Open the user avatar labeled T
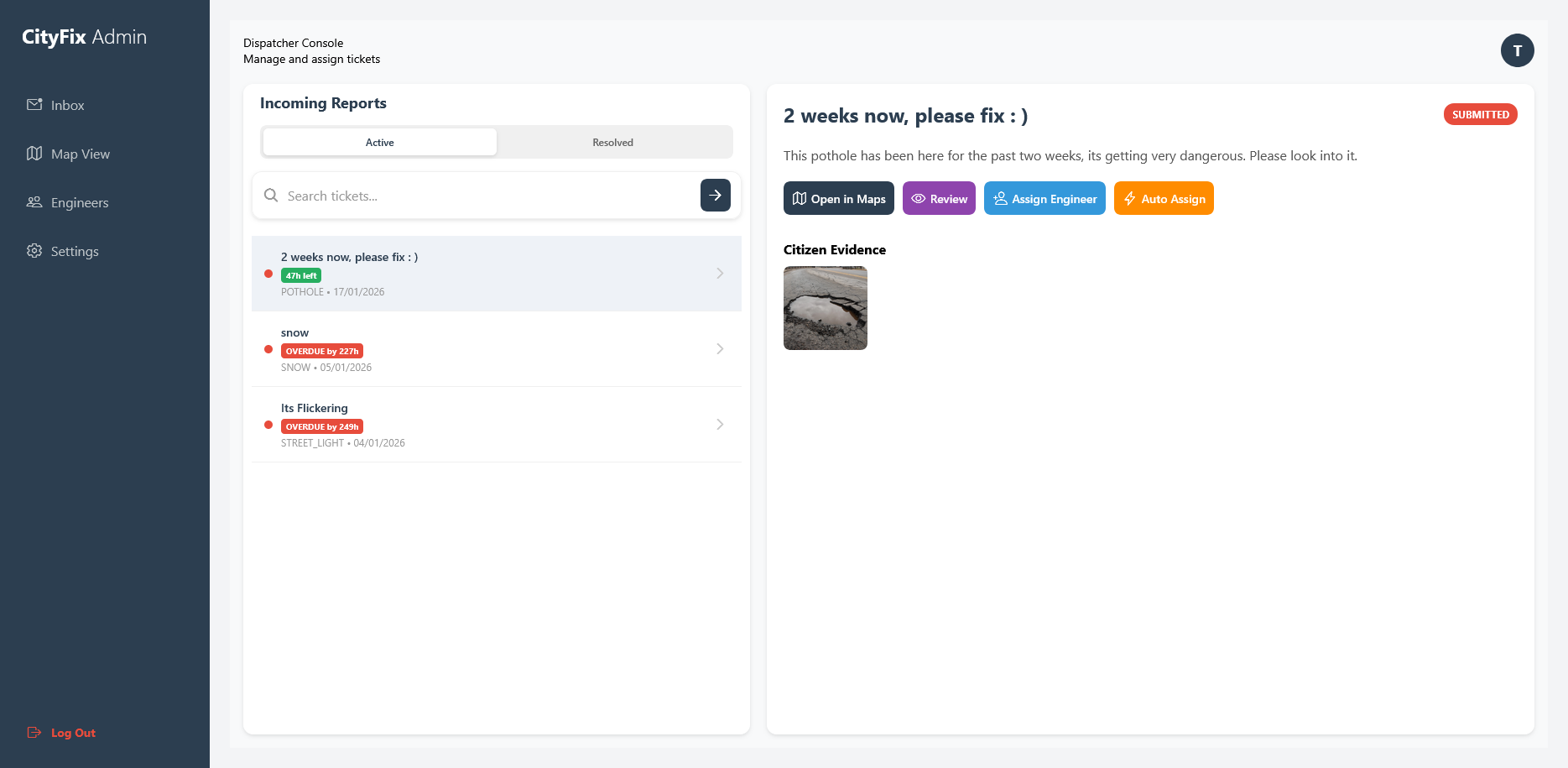This screenshot has width=1568, height=768. point(1517,50)
